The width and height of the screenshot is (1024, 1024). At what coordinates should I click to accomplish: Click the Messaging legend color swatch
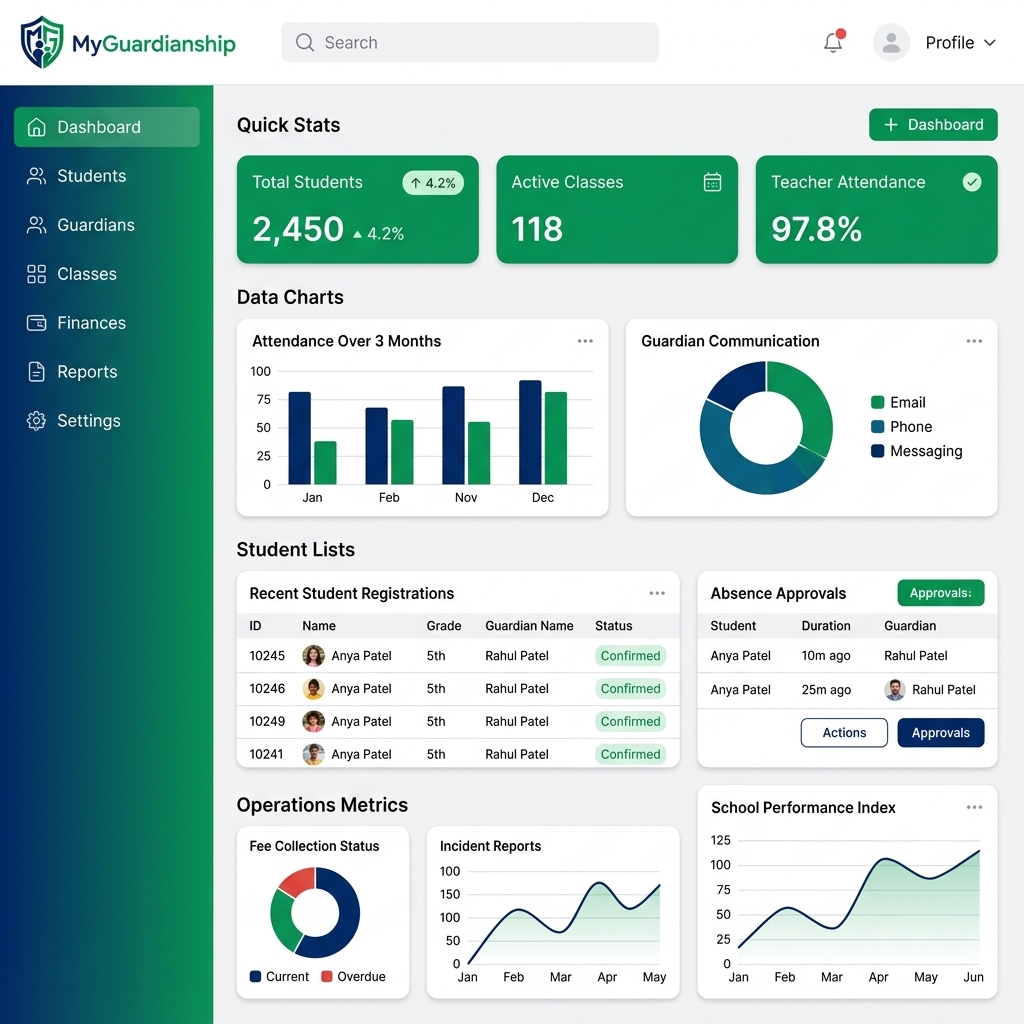(x=878, y=451)
